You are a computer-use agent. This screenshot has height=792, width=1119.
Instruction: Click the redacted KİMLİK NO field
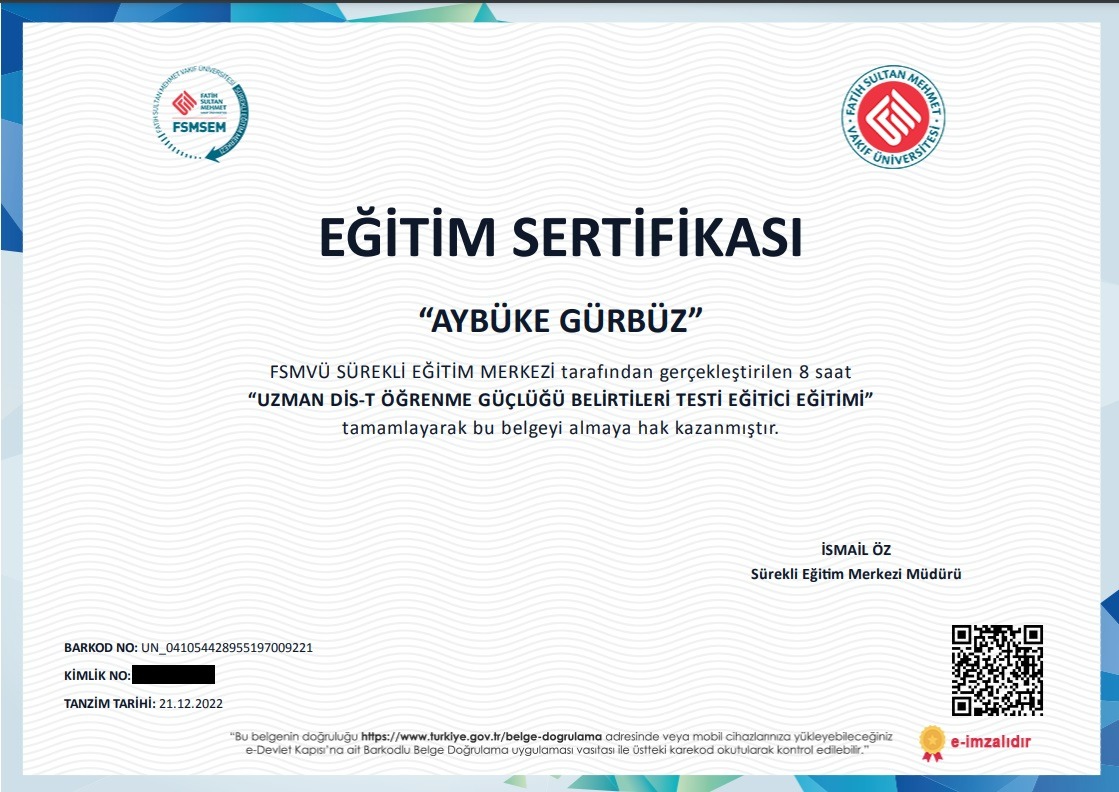(x=173, y=674)
